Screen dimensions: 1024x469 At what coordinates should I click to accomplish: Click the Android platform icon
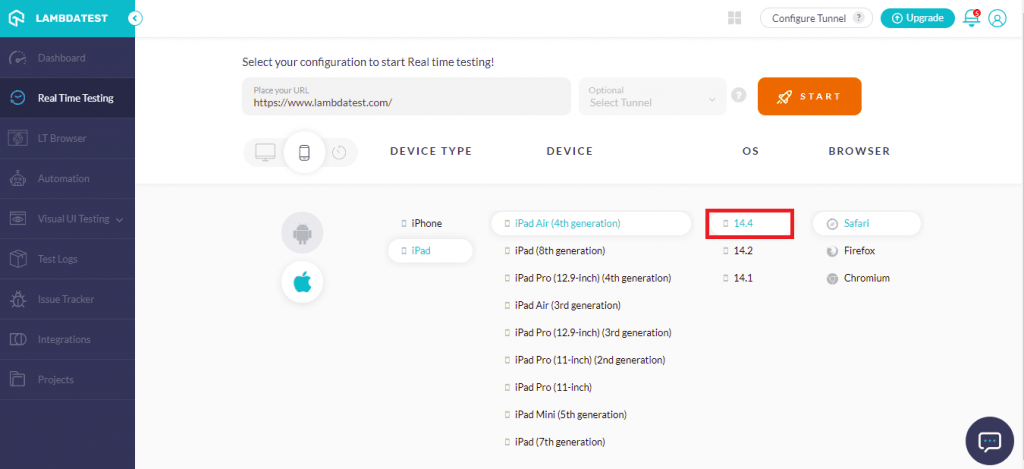(301, 234)
